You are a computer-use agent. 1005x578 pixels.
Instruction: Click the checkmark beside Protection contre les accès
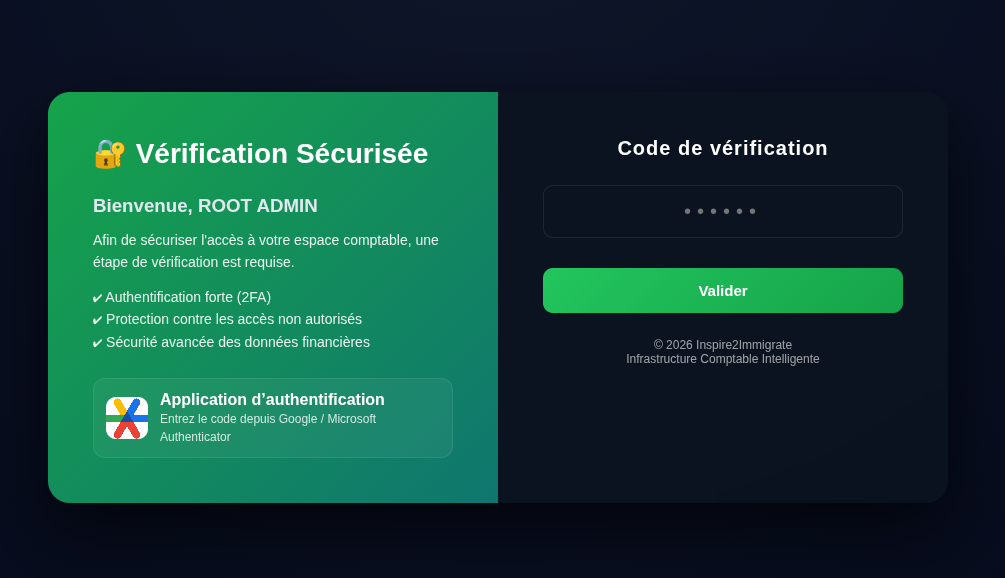(97, 320)
